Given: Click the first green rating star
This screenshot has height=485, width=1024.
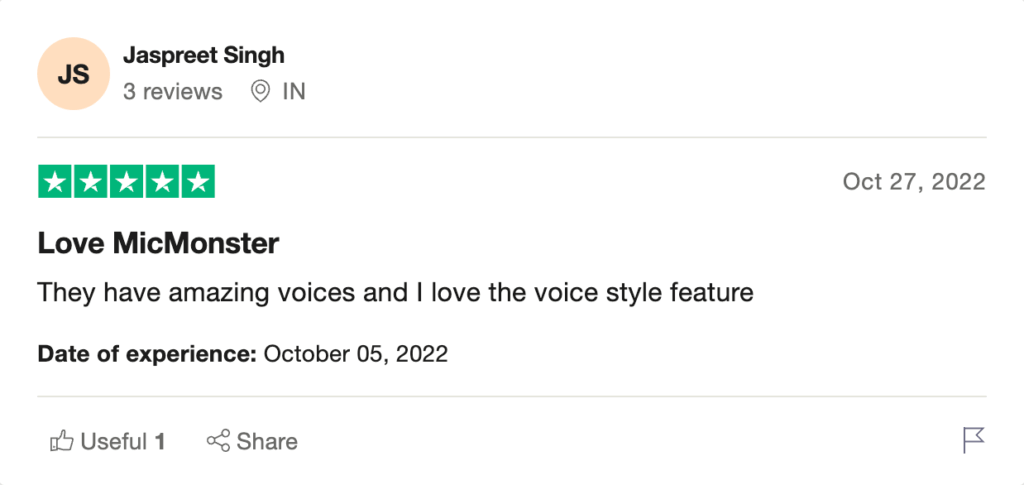Looking at the screenshot, I should click(x=55, y=182).
